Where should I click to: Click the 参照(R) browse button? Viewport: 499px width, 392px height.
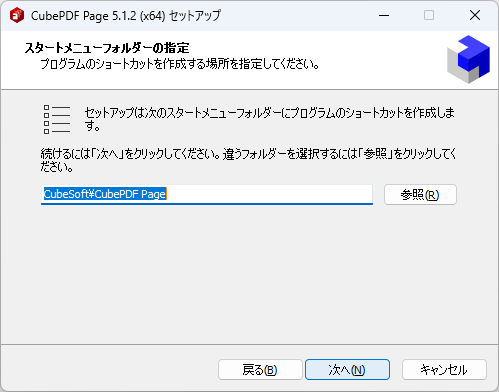click(x=420, y=195)
